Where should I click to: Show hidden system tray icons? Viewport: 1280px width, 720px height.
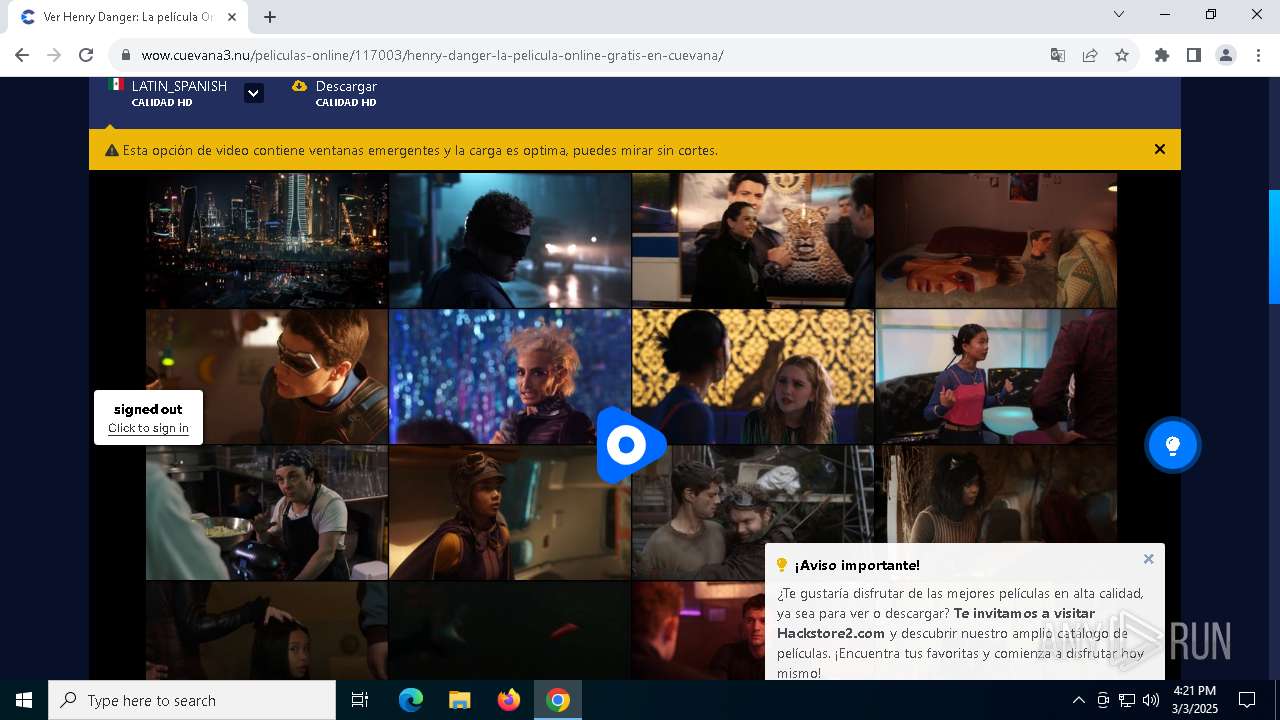pyautogui.click(x=1078, y=700)
